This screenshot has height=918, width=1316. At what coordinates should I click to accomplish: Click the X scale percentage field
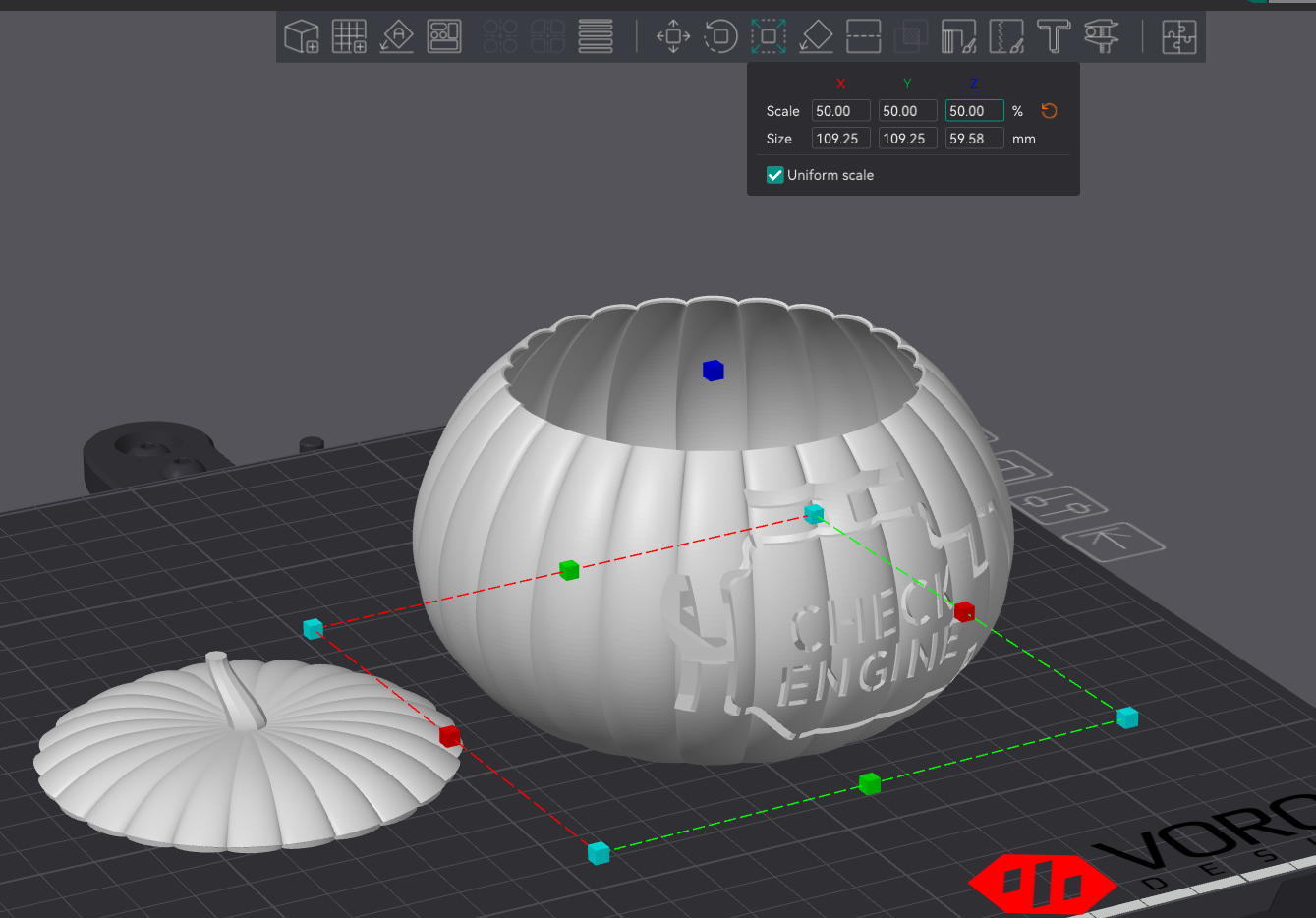840,111
